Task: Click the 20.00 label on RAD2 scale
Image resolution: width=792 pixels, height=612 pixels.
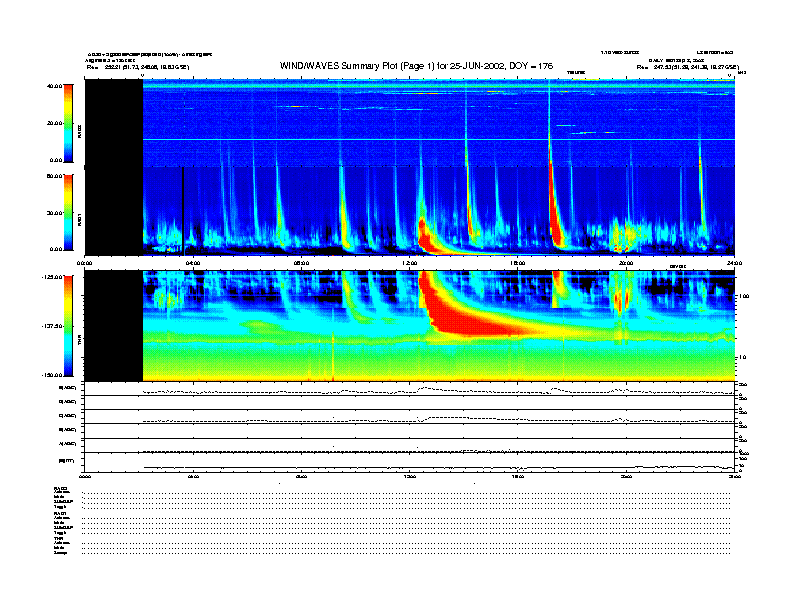Action: click(x=54, y=123)
